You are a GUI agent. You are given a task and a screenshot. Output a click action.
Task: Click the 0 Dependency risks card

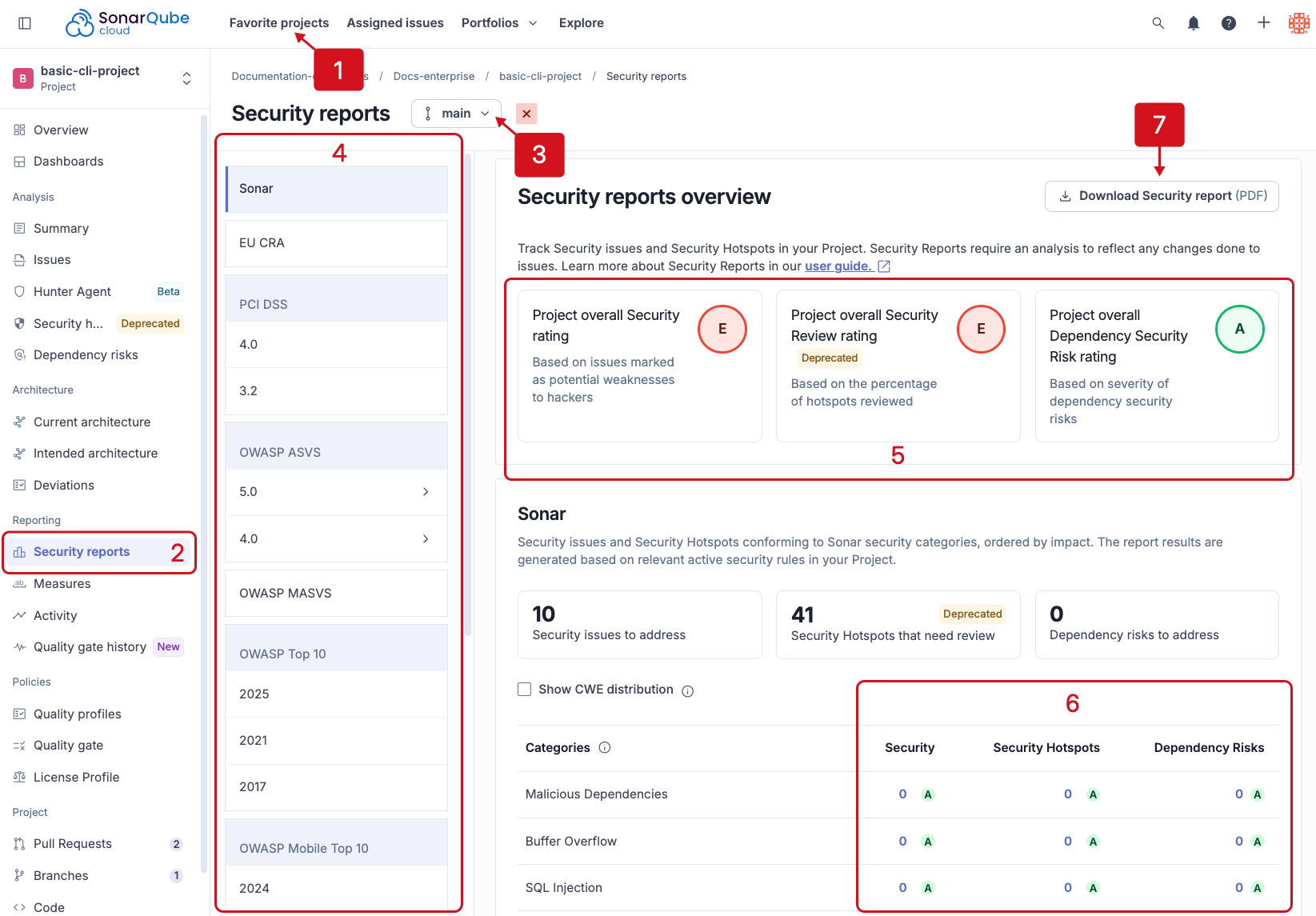[x=1157, y=625]
